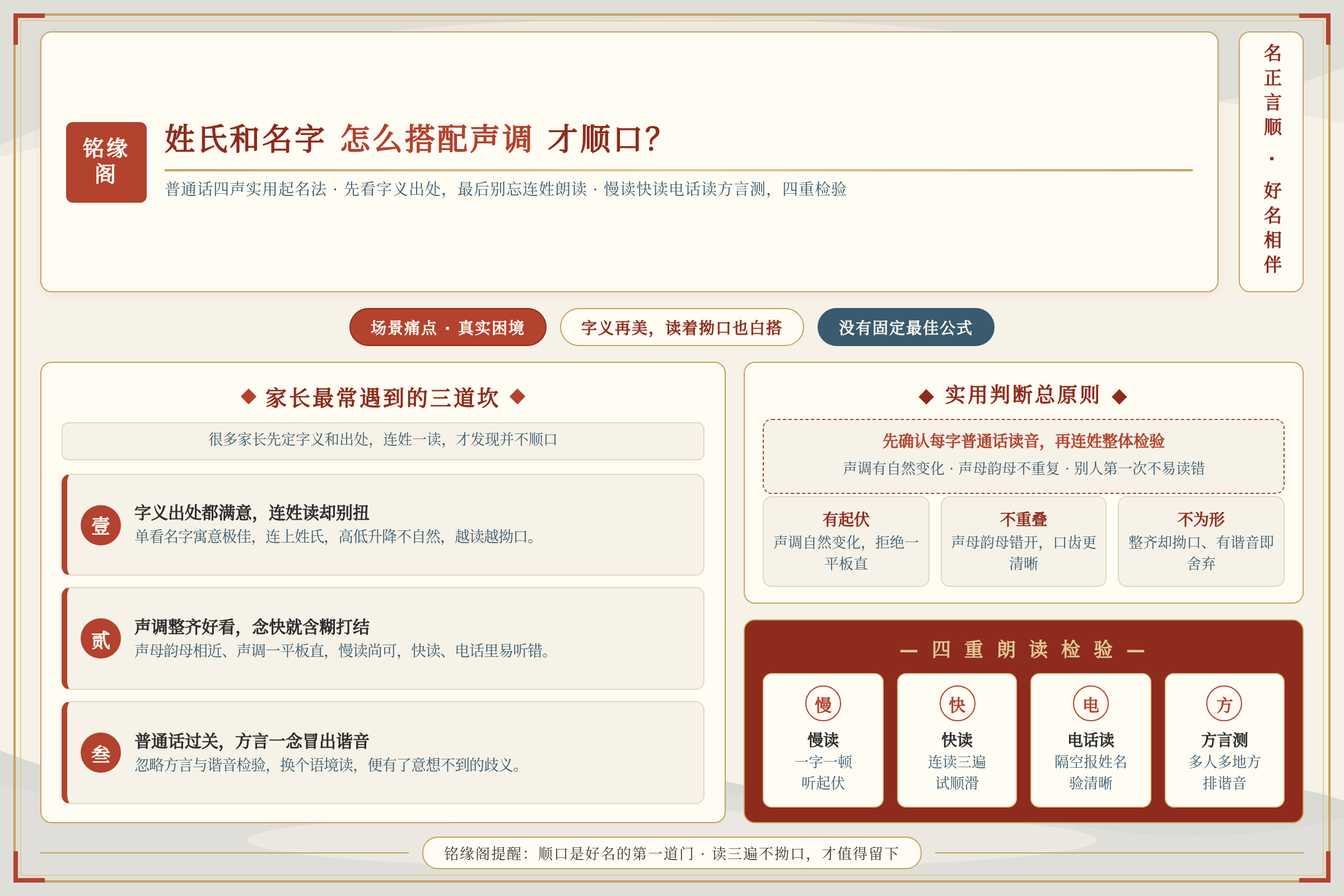Viewport: 1344px width, 896px height.
Task: Click the 不为形 principle card
Action: (x=1201, y=541)
